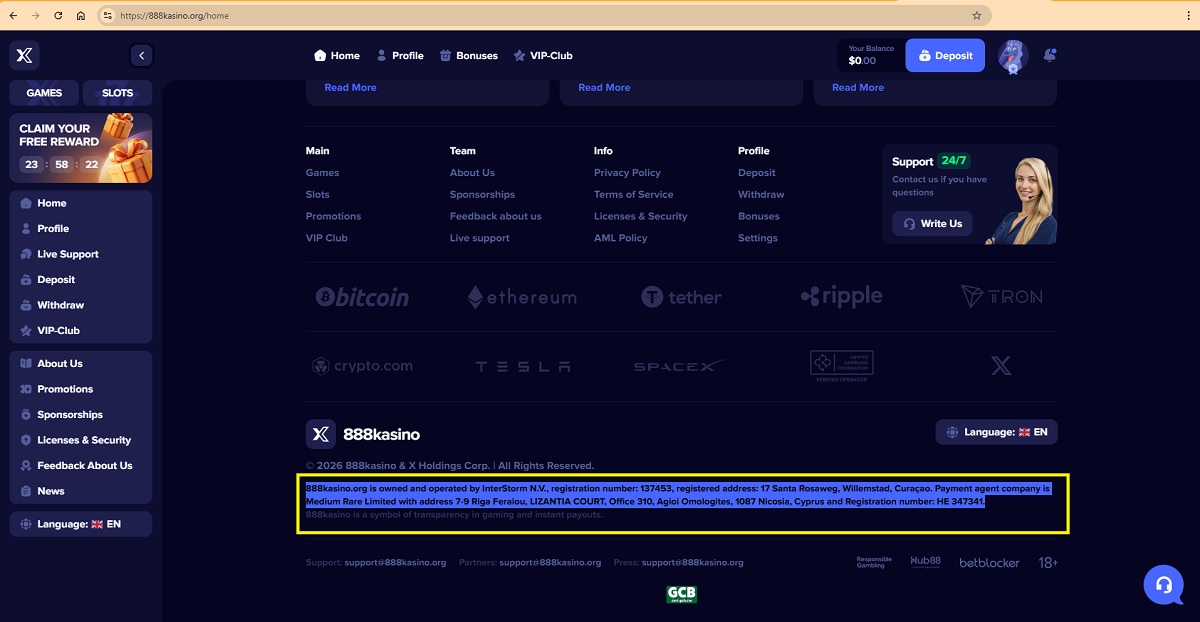Screen dimensions: 1200x622
Task: Click the GCB certification badge
Action: 681,594
